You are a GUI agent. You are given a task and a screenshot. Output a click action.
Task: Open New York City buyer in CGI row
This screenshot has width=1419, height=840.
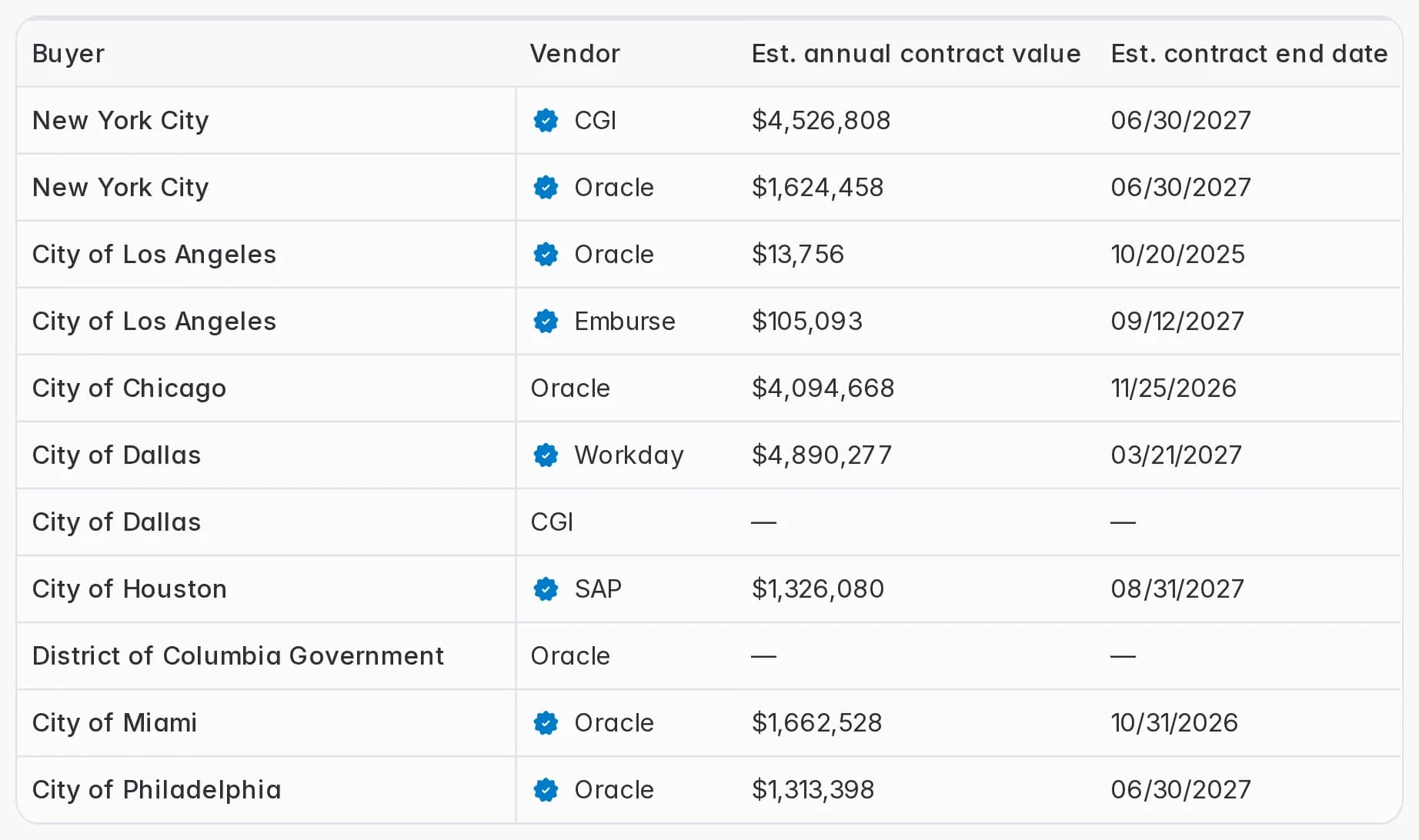[x=121, y=121]
